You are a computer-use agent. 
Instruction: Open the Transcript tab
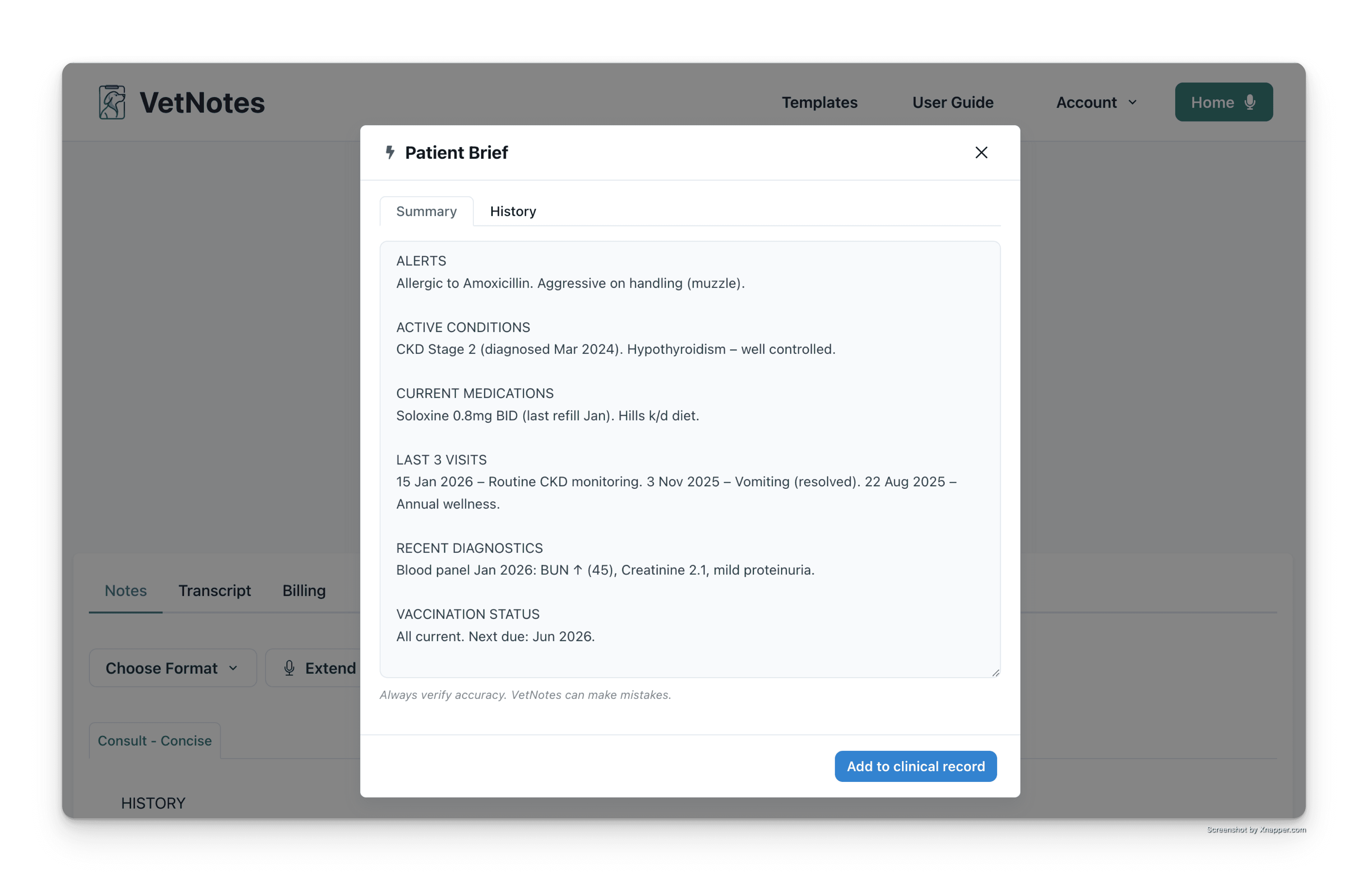click(215, 591)
